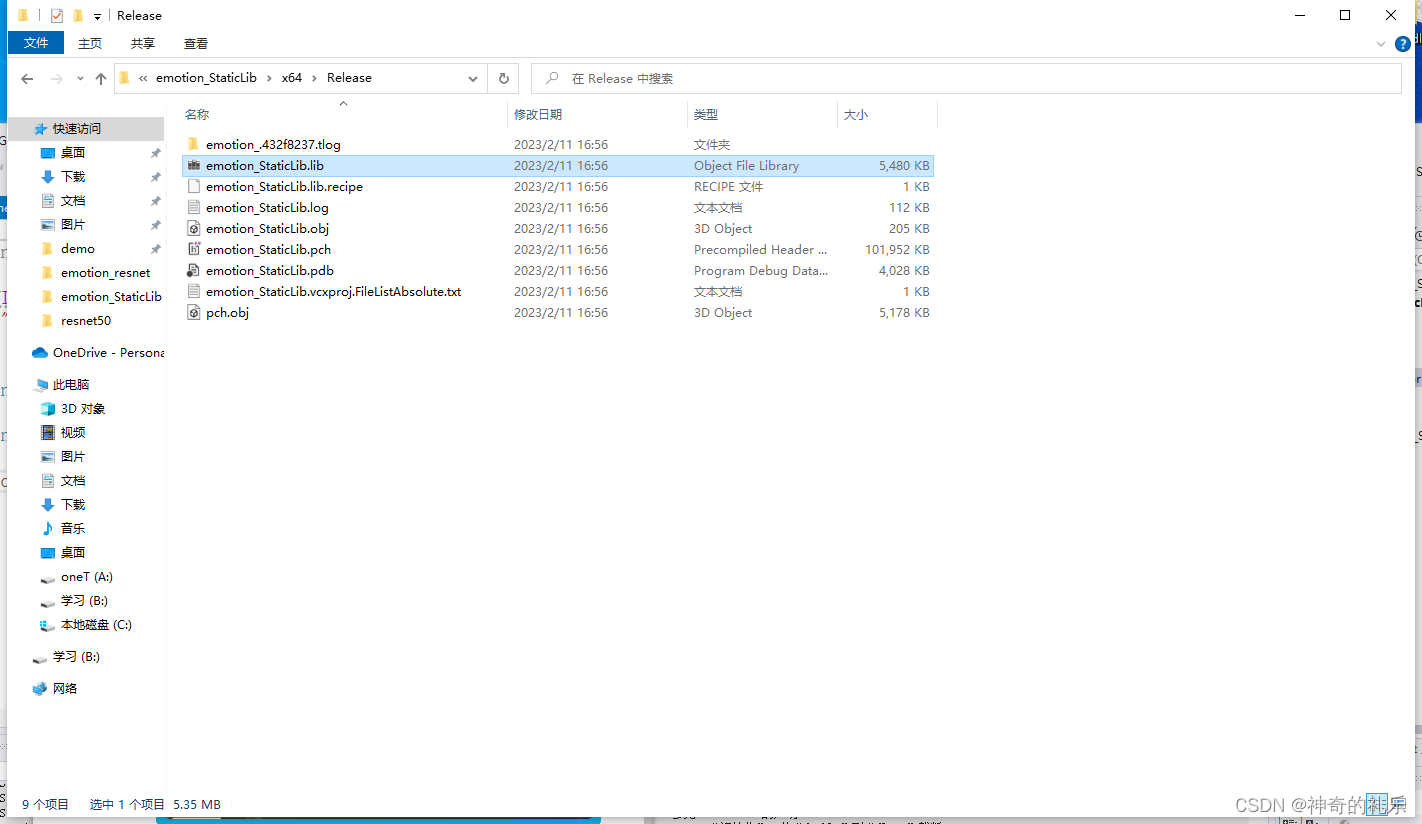Open Explorer help question mark
Screen dimensions: 1422x824
pos(1403,43)
